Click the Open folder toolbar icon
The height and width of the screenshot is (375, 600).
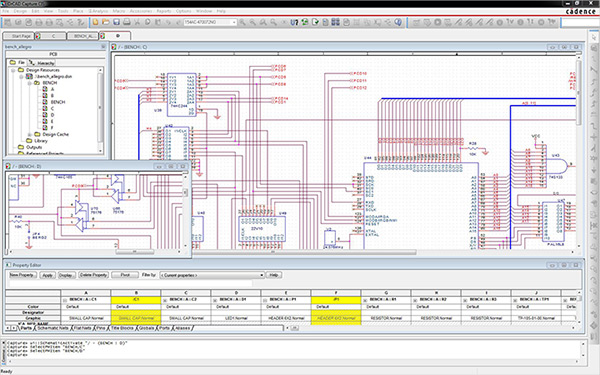click(x=106, y=22)
